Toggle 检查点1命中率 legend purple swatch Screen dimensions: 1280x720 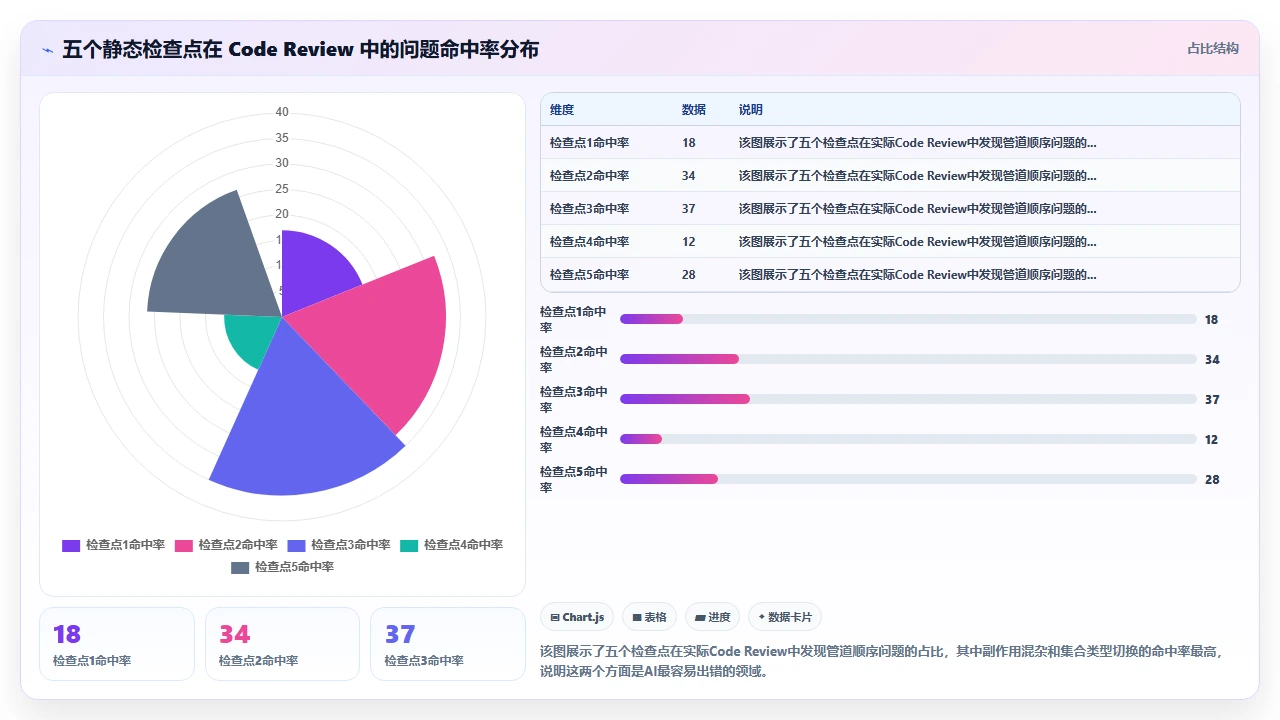pyautogui.click(x=71, y=545)
